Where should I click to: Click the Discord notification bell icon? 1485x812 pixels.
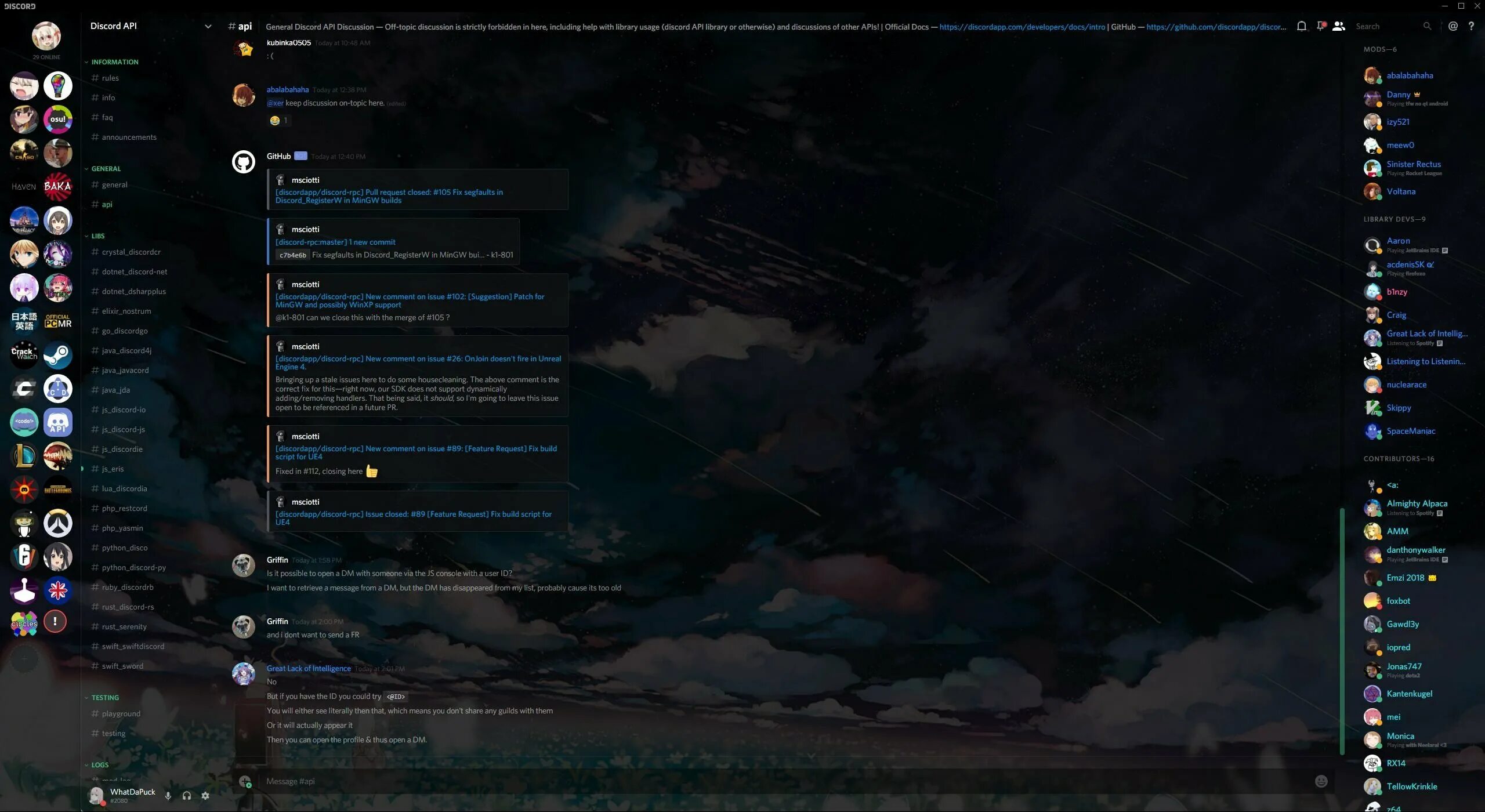point(1301,27)
